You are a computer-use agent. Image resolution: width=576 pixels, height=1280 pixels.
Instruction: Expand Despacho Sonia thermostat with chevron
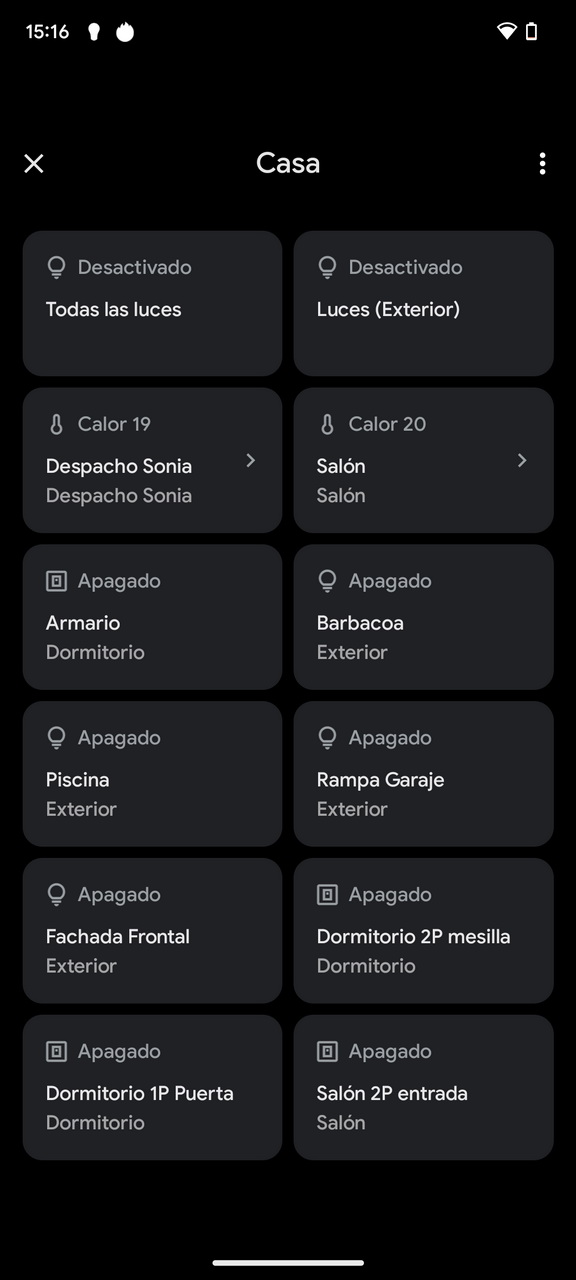[251, 460]
